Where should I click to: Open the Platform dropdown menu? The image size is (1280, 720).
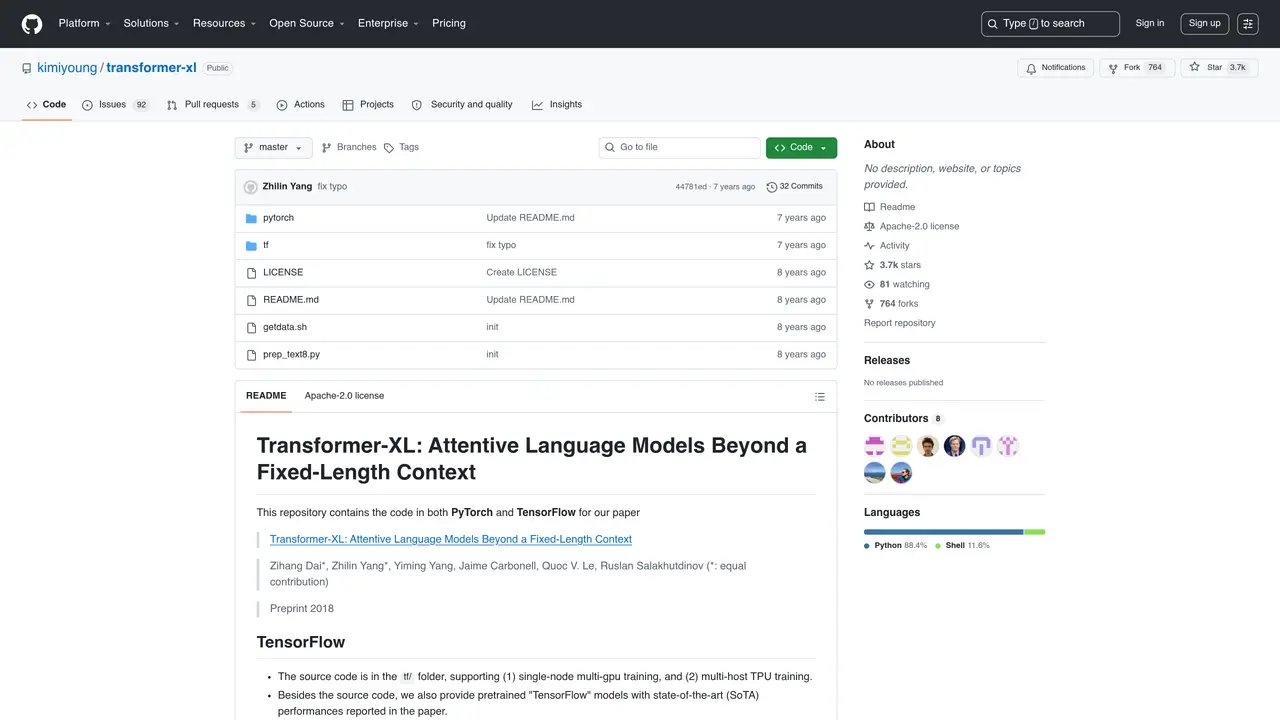click(84, 23)
